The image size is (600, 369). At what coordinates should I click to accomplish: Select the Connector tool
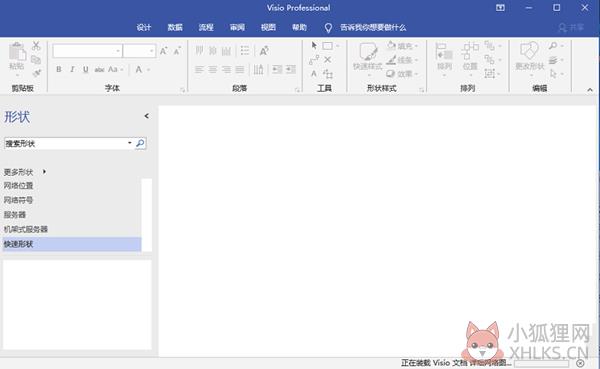coord(314,60)
